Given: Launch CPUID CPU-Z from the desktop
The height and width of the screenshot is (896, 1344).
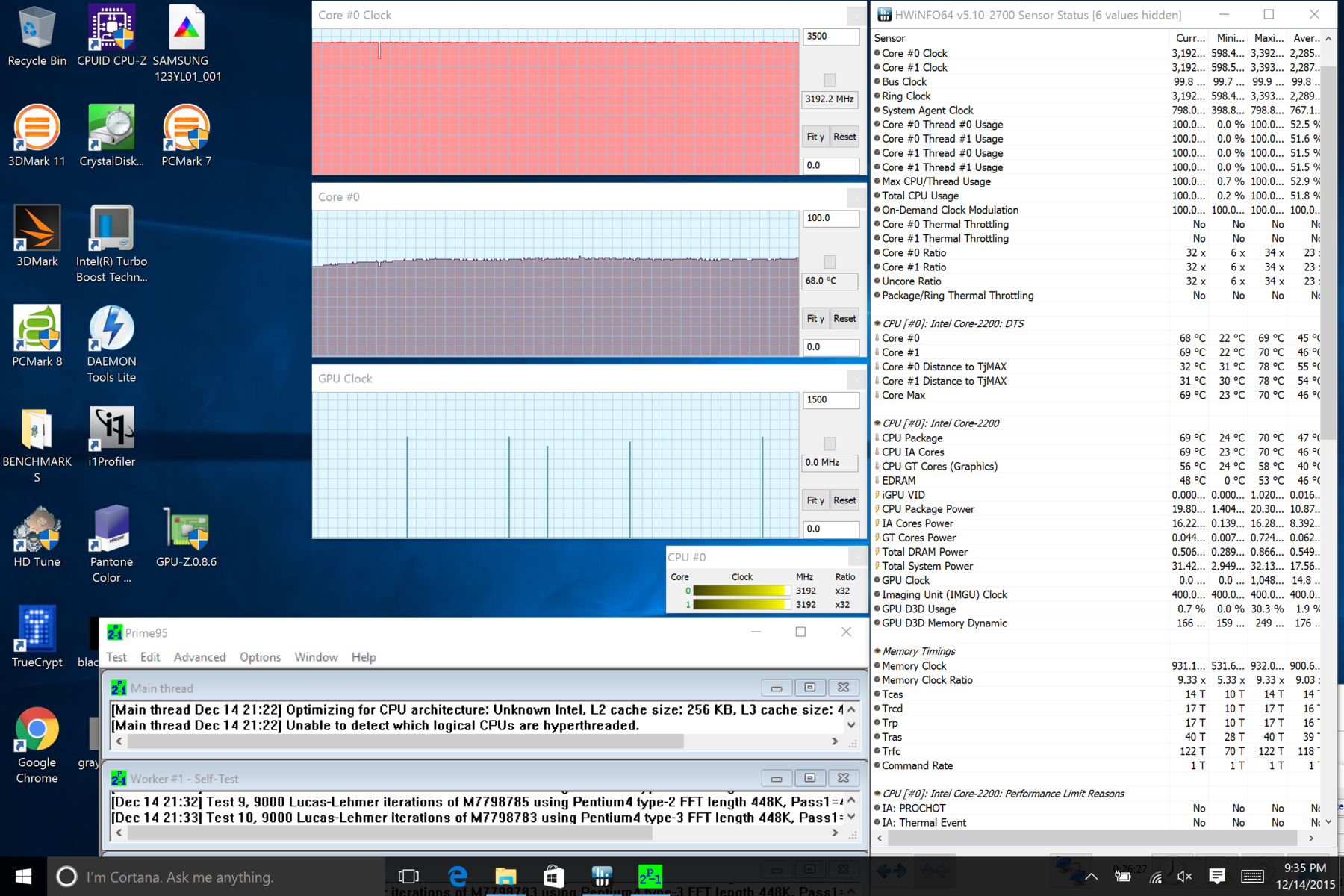Looking at the screenshot, I should [x=112, y=36].
